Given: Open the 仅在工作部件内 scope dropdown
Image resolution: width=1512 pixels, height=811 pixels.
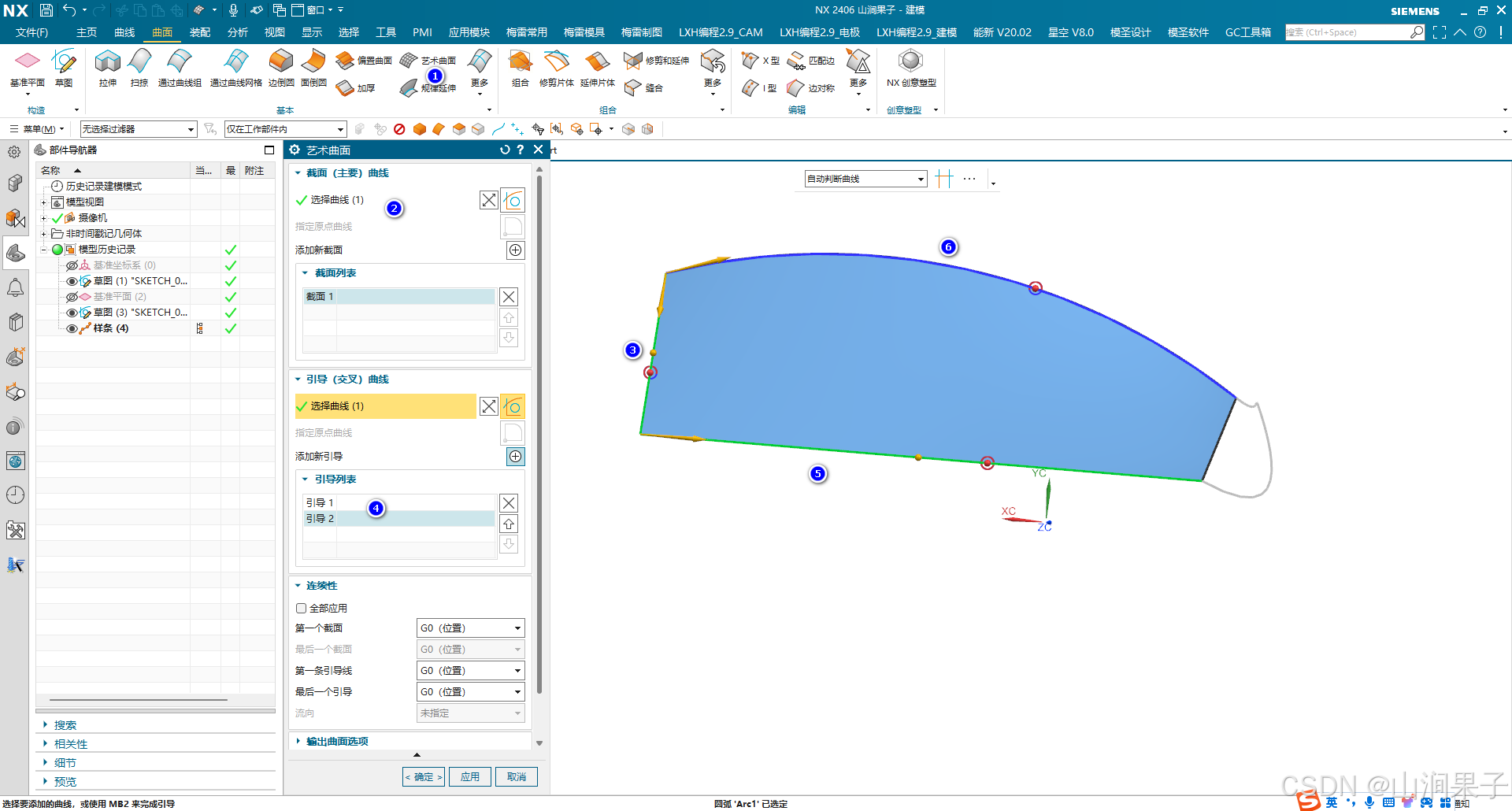Looking at the screenshot, I should click(x=285, y=129).
